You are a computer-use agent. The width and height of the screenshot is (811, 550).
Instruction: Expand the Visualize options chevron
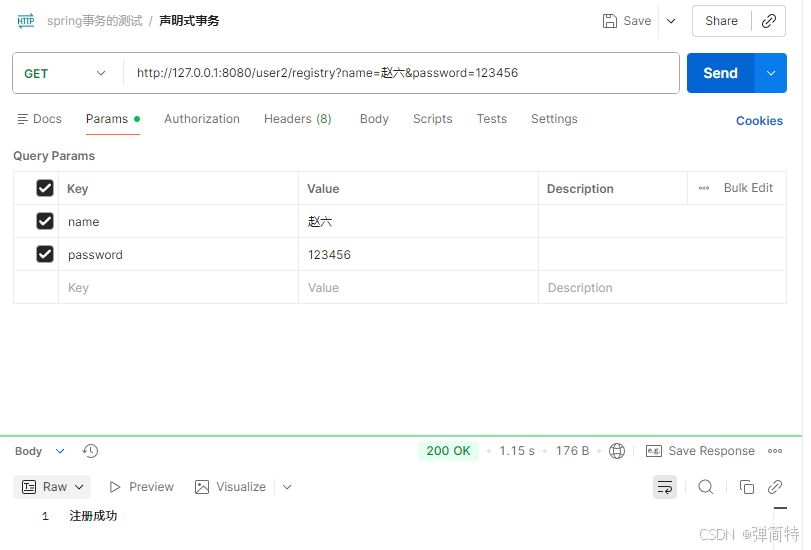(287, 487)
